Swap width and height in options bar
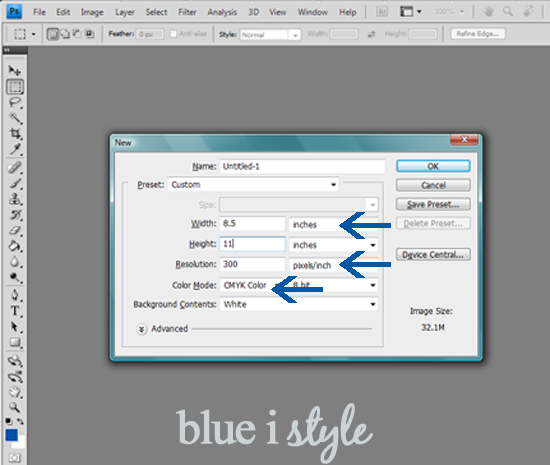This screenshot has width=550, height=465. tap(371, 34)
